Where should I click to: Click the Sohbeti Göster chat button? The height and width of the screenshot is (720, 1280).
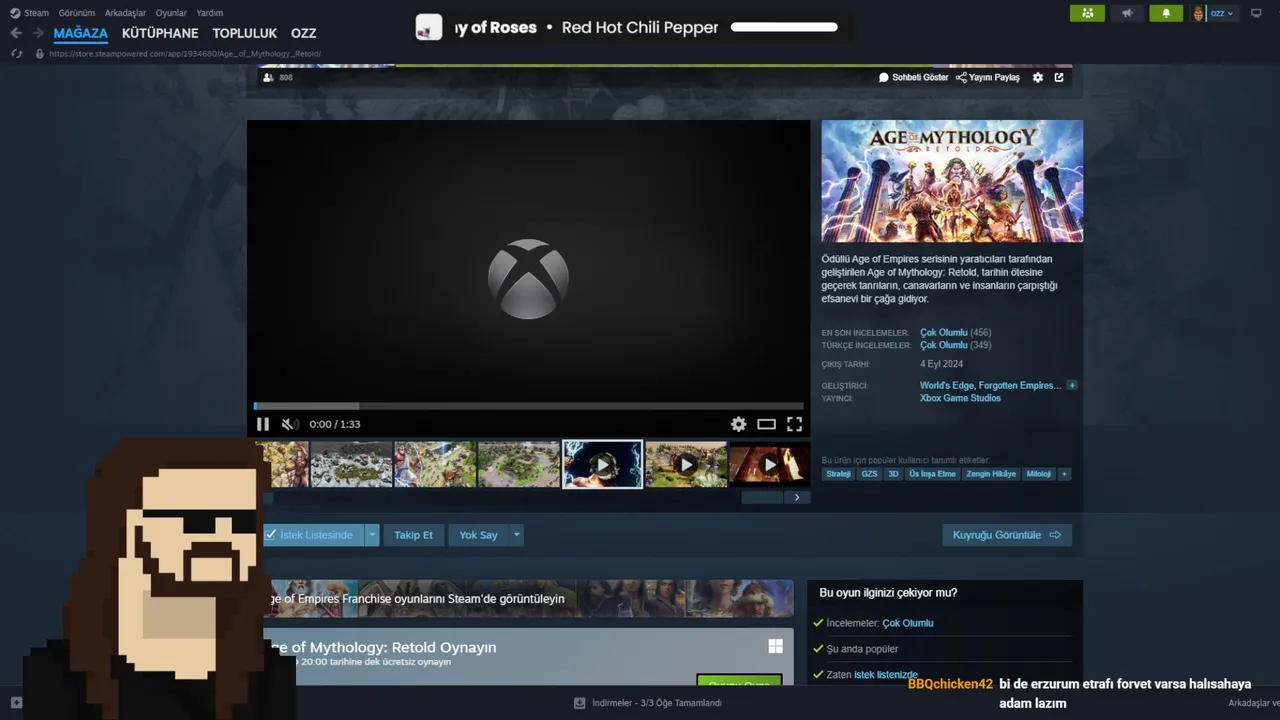[913, 77]
